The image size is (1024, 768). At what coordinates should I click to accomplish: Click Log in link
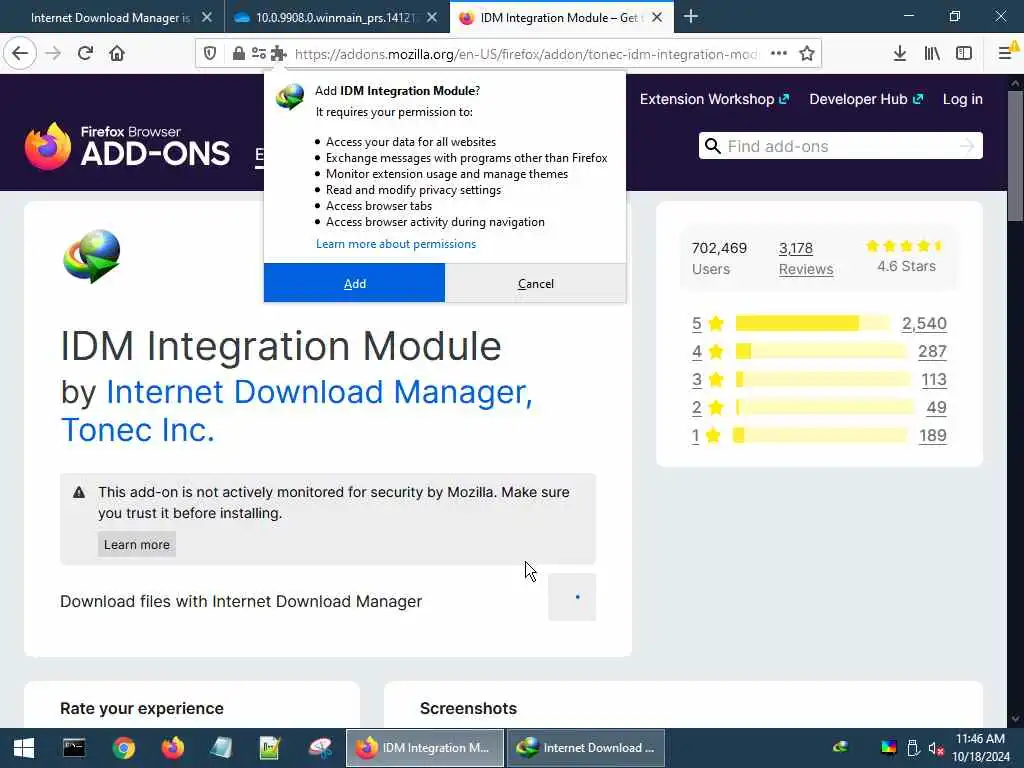click(x=963, y=99)
